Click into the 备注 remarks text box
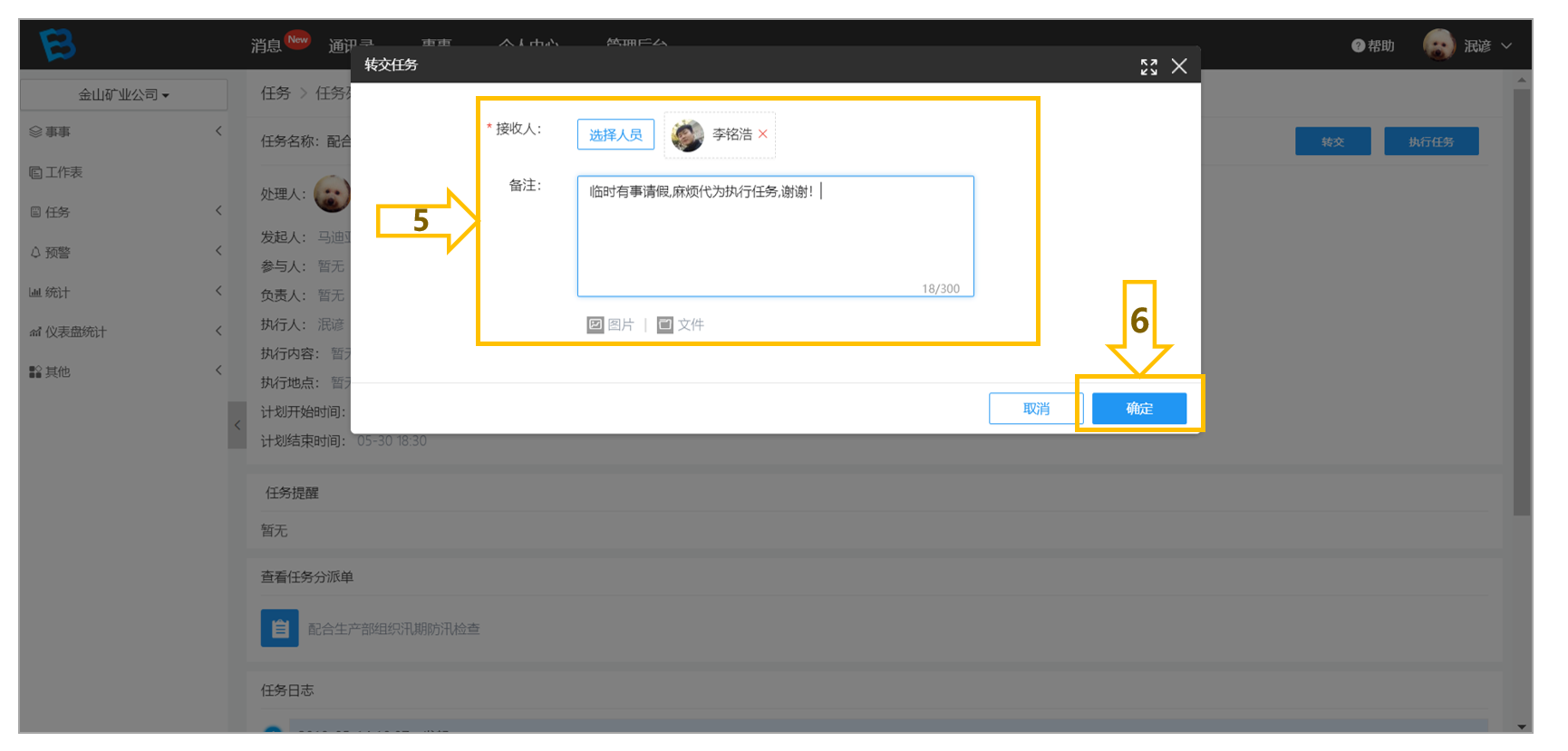 coord(775,236)
